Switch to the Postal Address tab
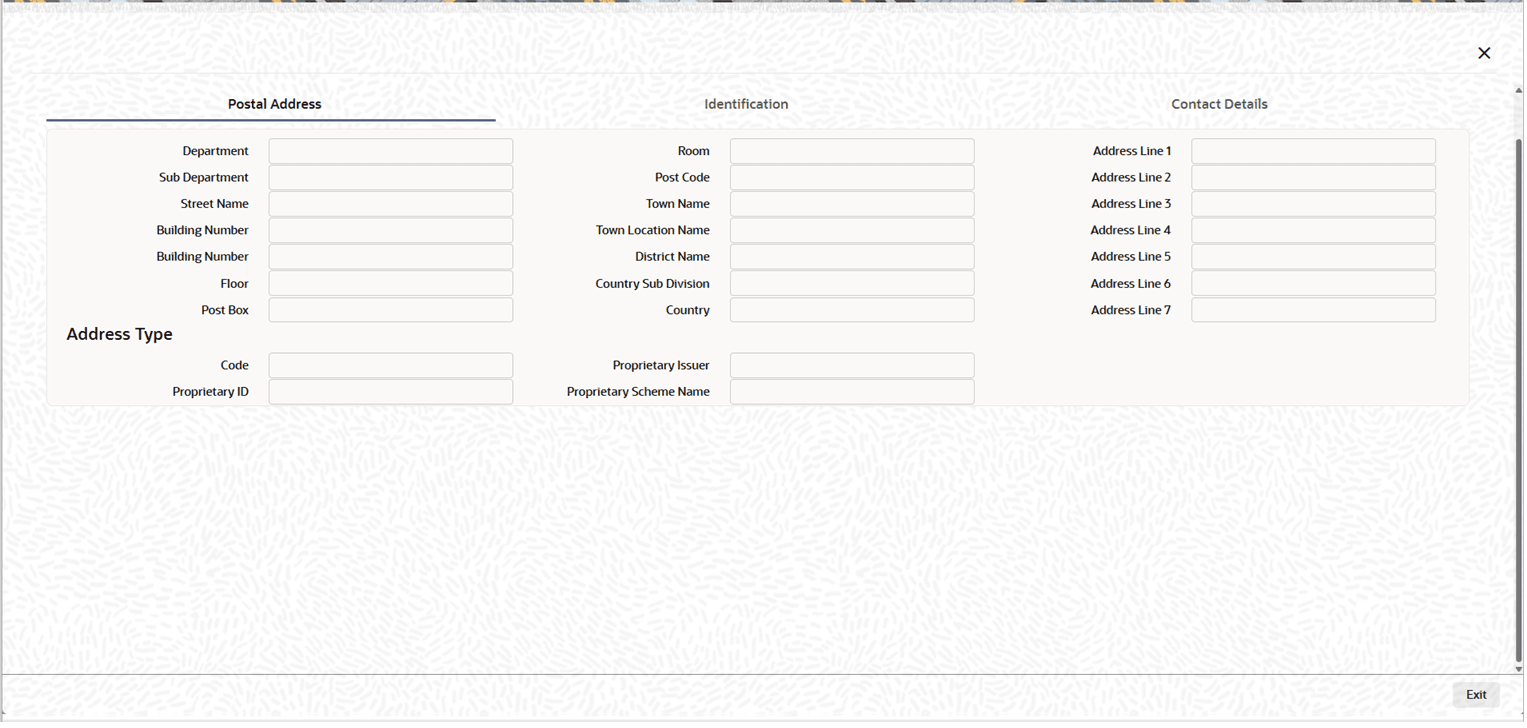 [x=274, y=104]
